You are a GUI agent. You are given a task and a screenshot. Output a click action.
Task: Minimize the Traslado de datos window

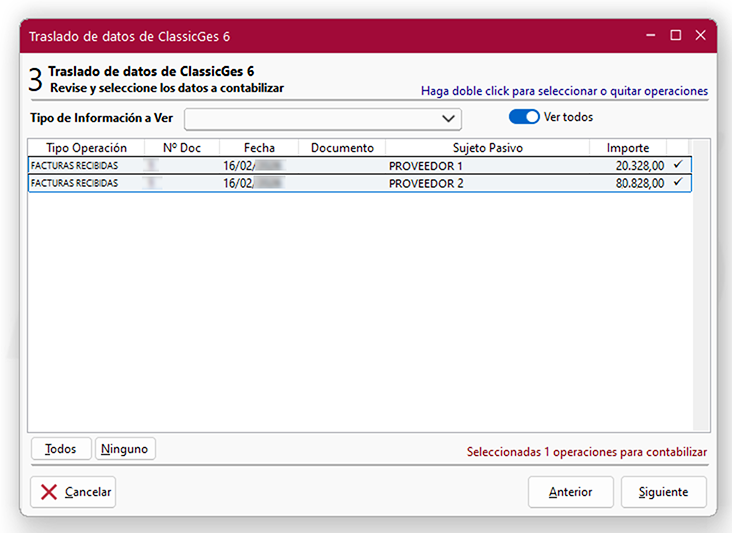click(x=650, y=35)
